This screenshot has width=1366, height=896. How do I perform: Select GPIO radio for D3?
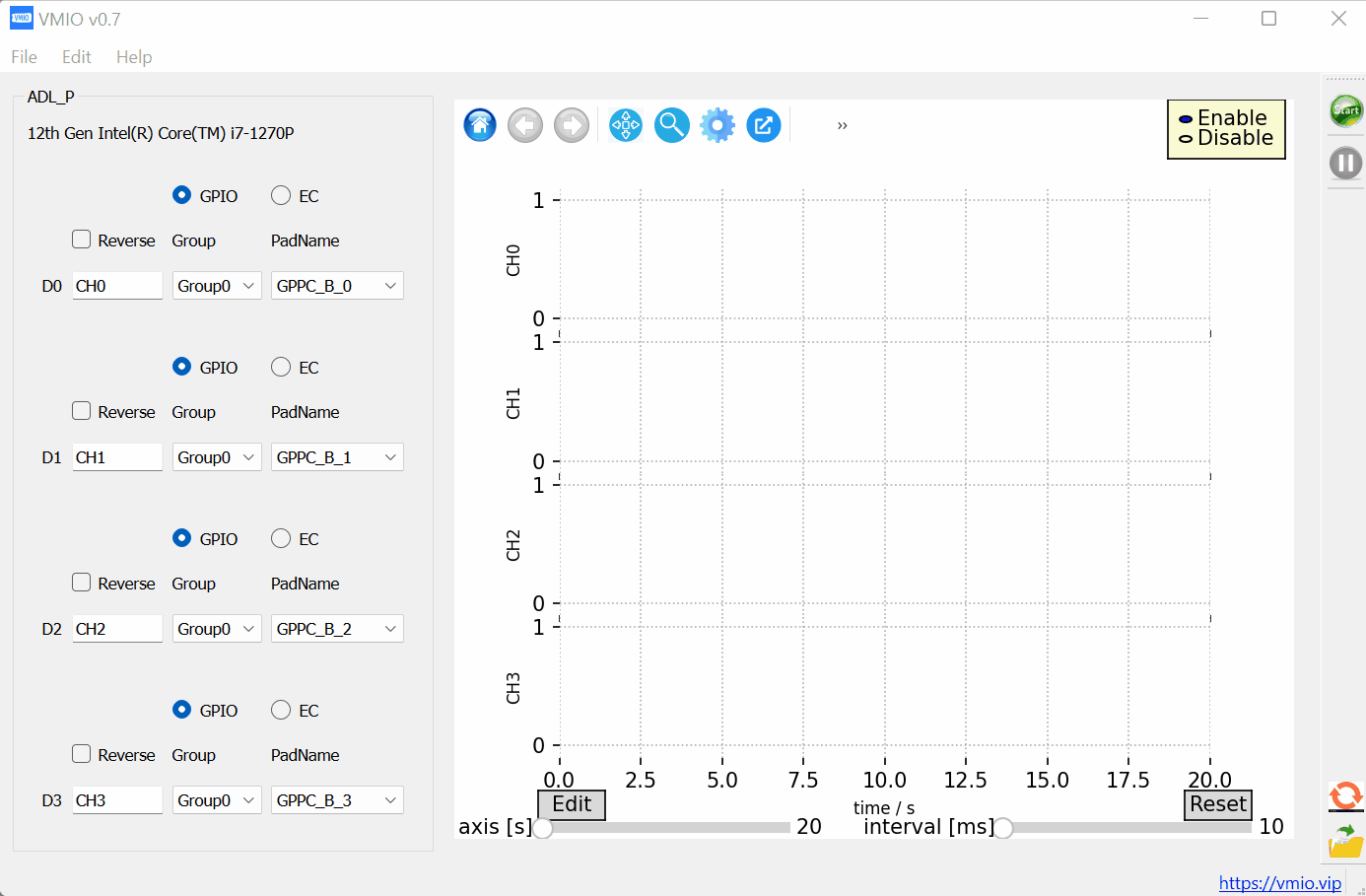pos(181,710)
